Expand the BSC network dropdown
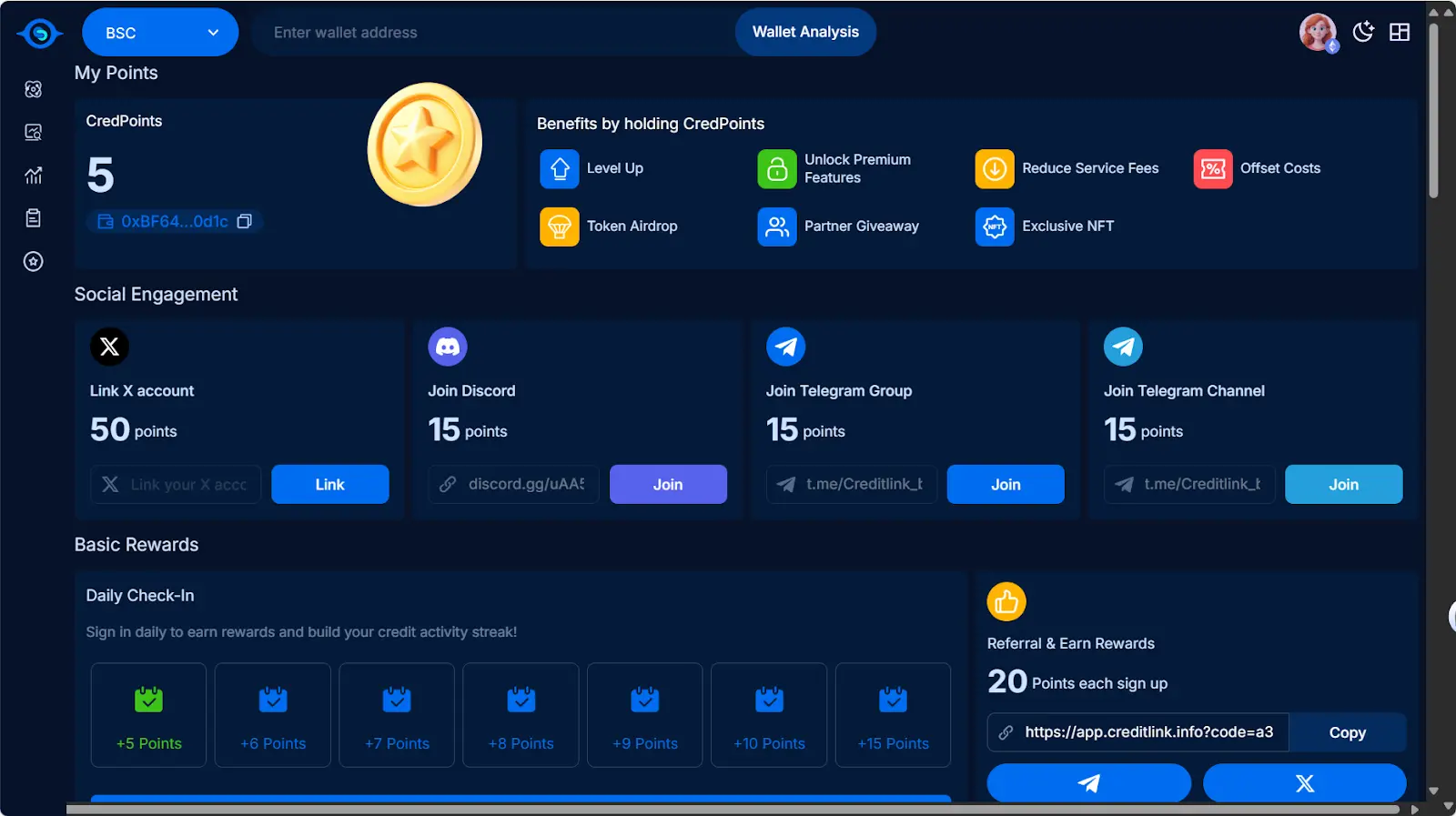 (160, 33)
